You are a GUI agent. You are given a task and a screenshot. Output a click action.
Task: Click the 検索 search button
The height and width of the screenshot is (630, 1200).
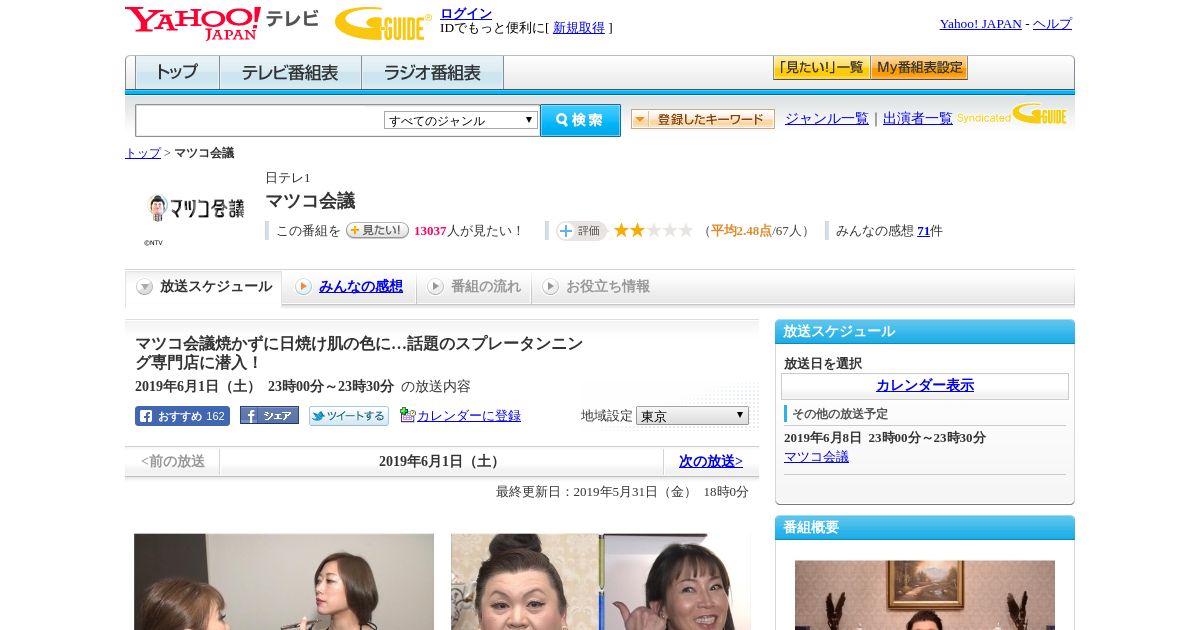(580, 120)
